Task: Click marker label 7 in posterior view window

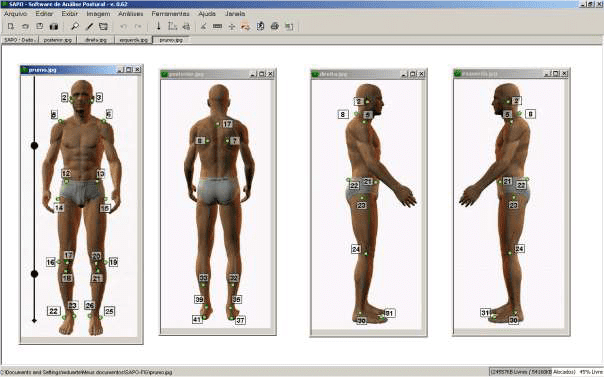Action: 235,141
